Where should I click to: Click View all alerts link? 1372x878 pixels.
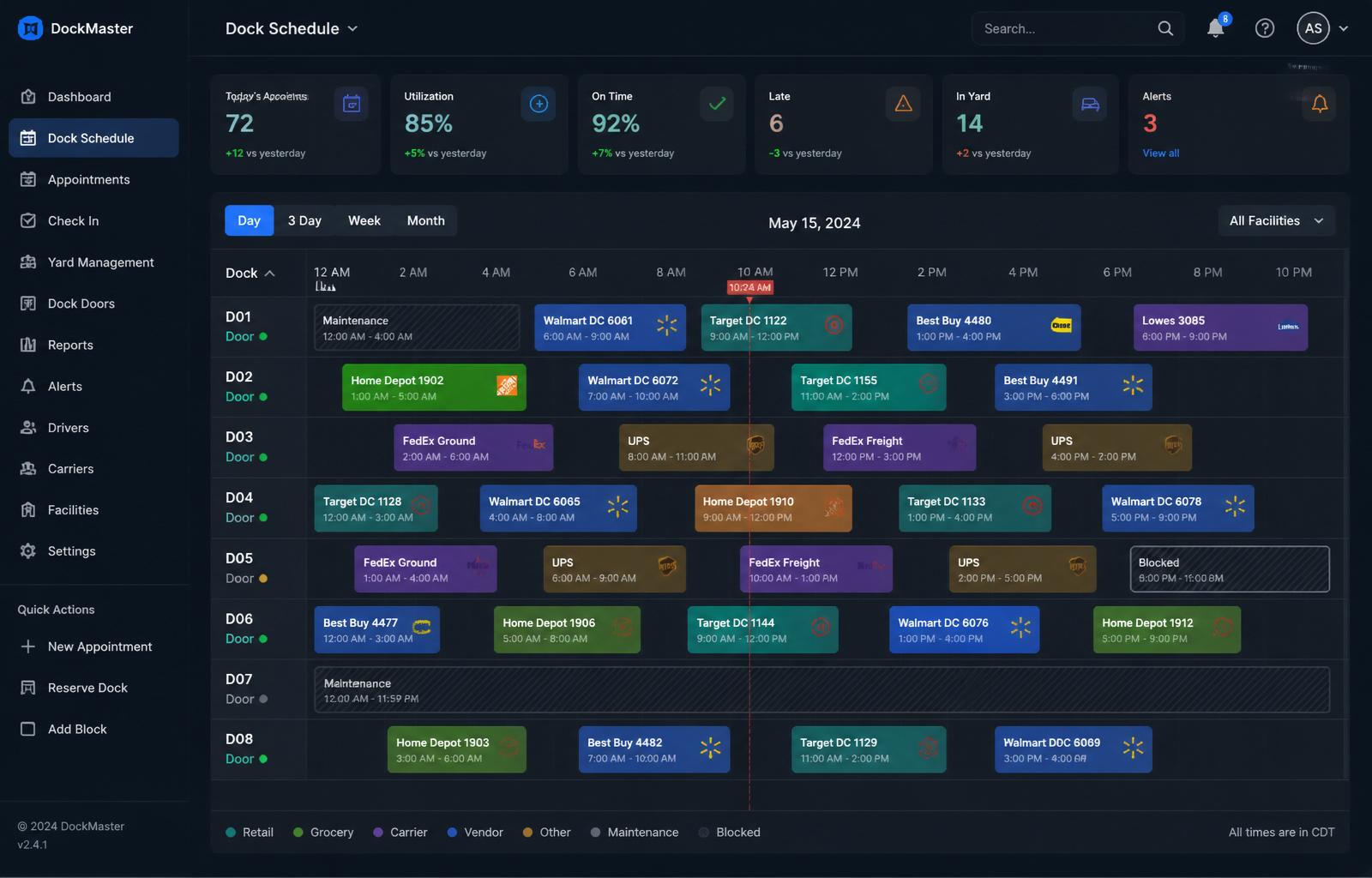click(x=1160, y=153)
